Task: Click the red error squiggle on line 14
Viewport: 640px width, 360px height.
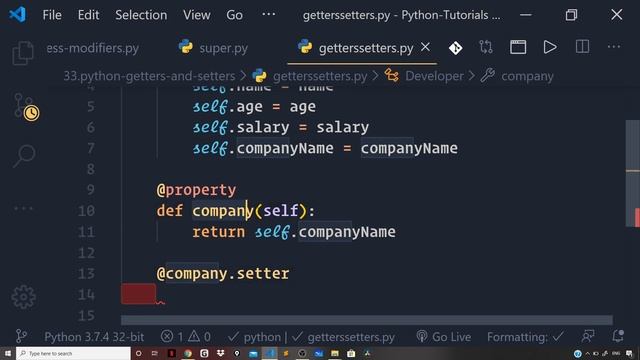Action: click(x=160, y=302)
